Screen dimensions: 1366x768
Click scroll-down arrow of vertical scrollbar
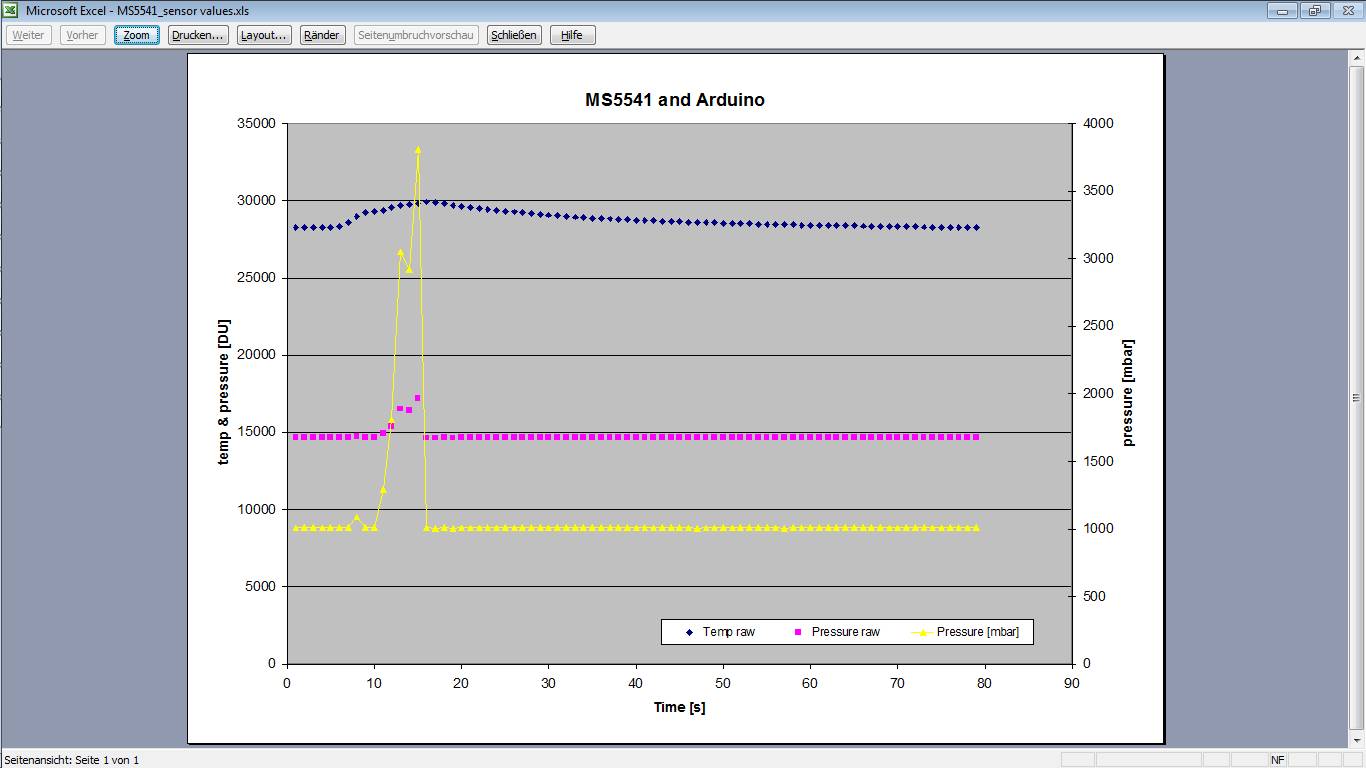pos(1357,740)
